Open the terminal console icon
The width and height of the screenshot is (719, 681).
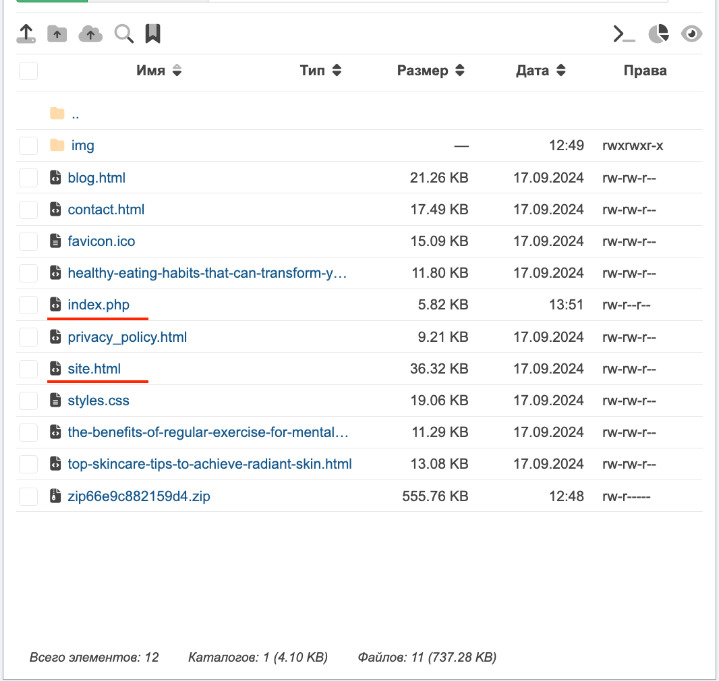624,34
